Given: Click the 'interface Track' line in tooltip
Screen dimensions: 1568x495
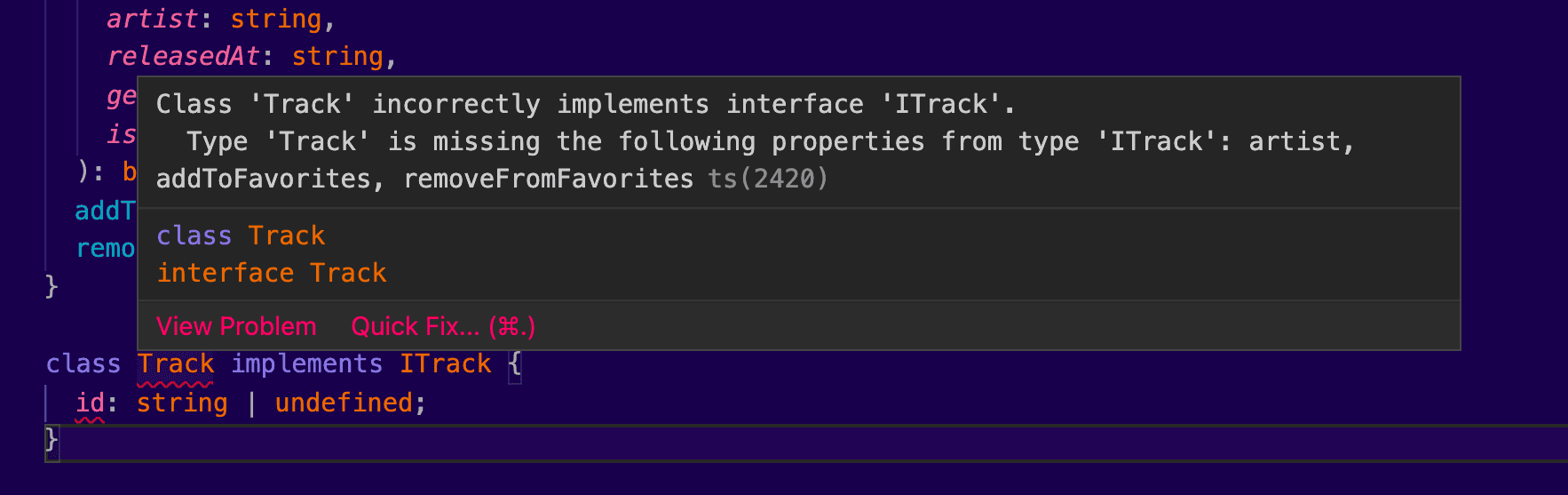Looking at the screenshot, I should coord(272,273).
